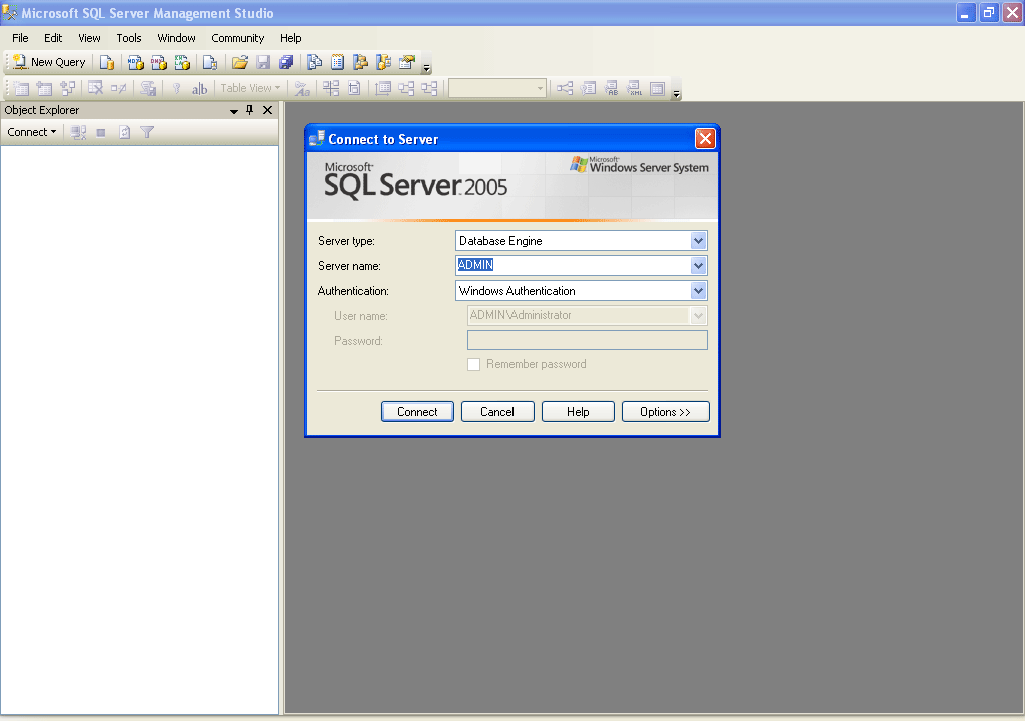Start an Analysis Services XMLA Query
This screenshot has height=721, width=1025.
pos(182,62)
